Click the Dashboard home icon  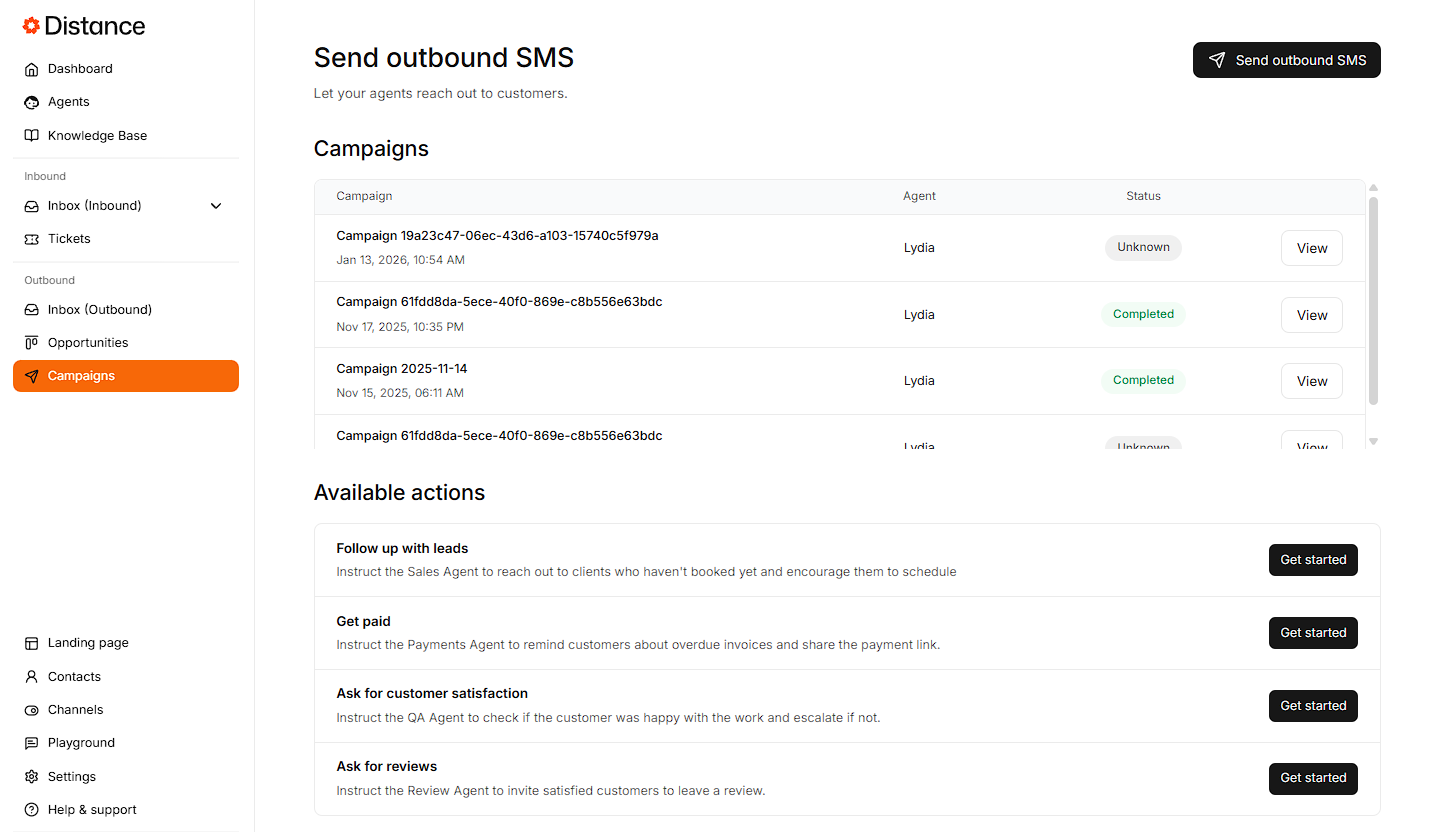[x=32, y=69]
